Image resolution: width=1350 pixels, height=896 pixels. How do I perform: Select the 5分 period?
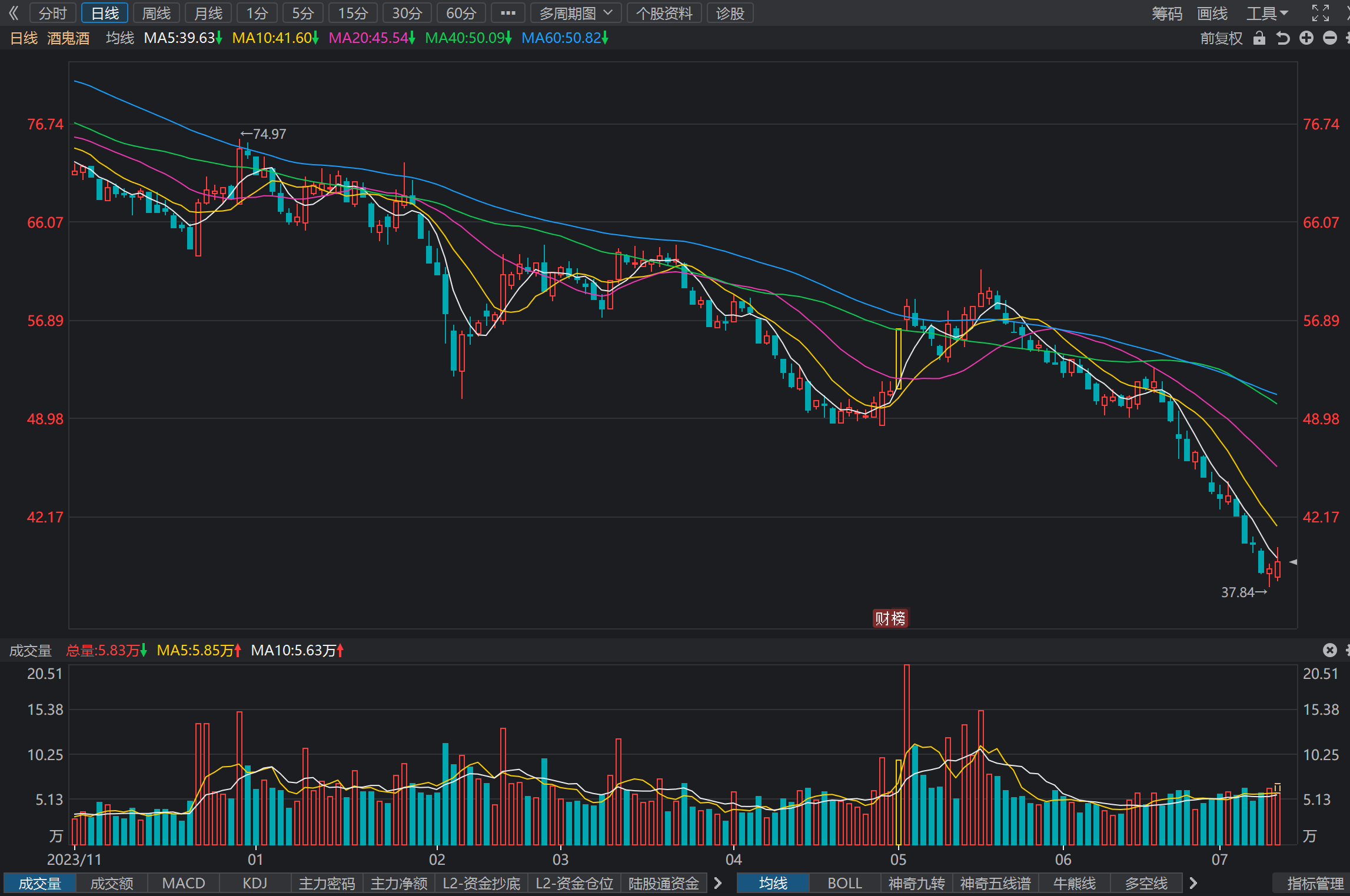coord(303,13)
